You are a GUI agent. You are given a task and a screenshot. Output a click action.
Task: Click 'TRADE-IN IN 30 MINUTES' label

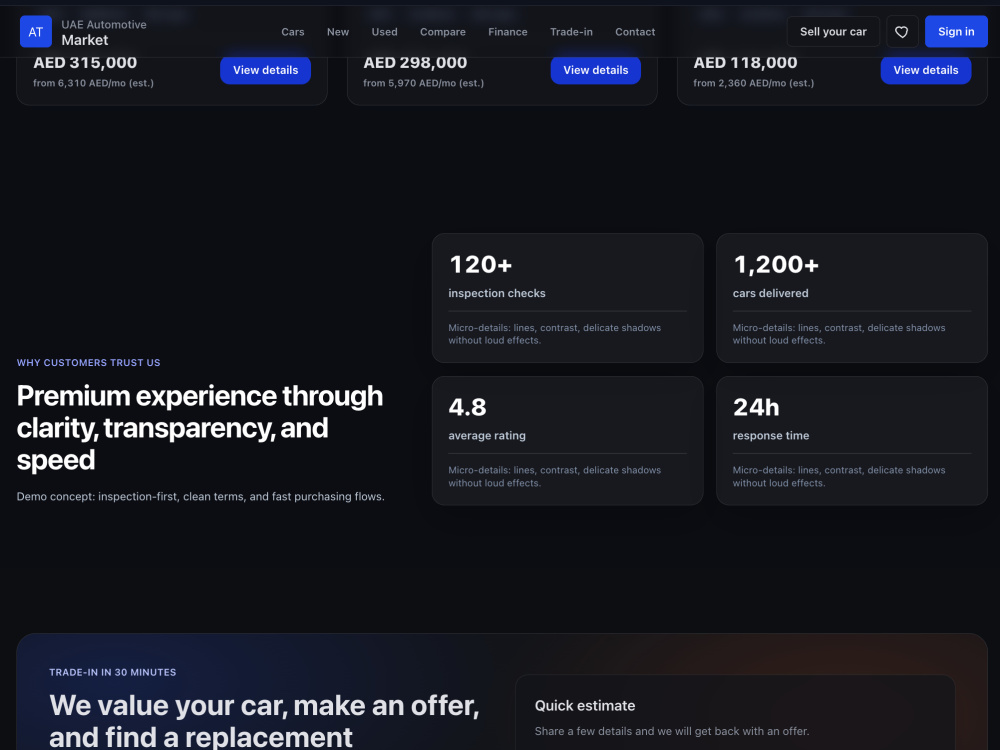pos(113,672)
